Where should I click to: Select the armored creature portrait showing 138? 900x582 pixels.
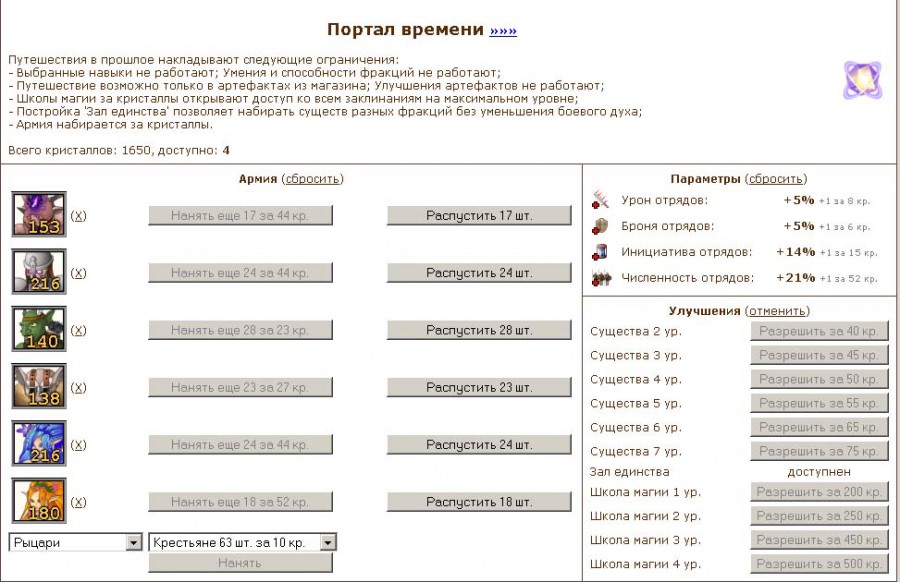pyautogui.click(x=39, y=386)
